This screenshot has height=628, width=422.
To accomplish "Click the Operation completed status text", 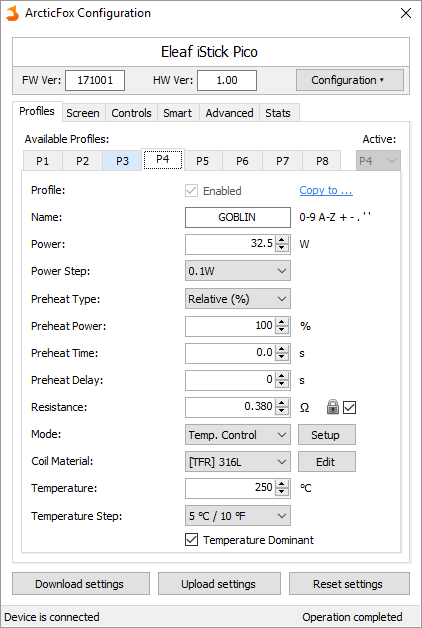I will point(352,616).
